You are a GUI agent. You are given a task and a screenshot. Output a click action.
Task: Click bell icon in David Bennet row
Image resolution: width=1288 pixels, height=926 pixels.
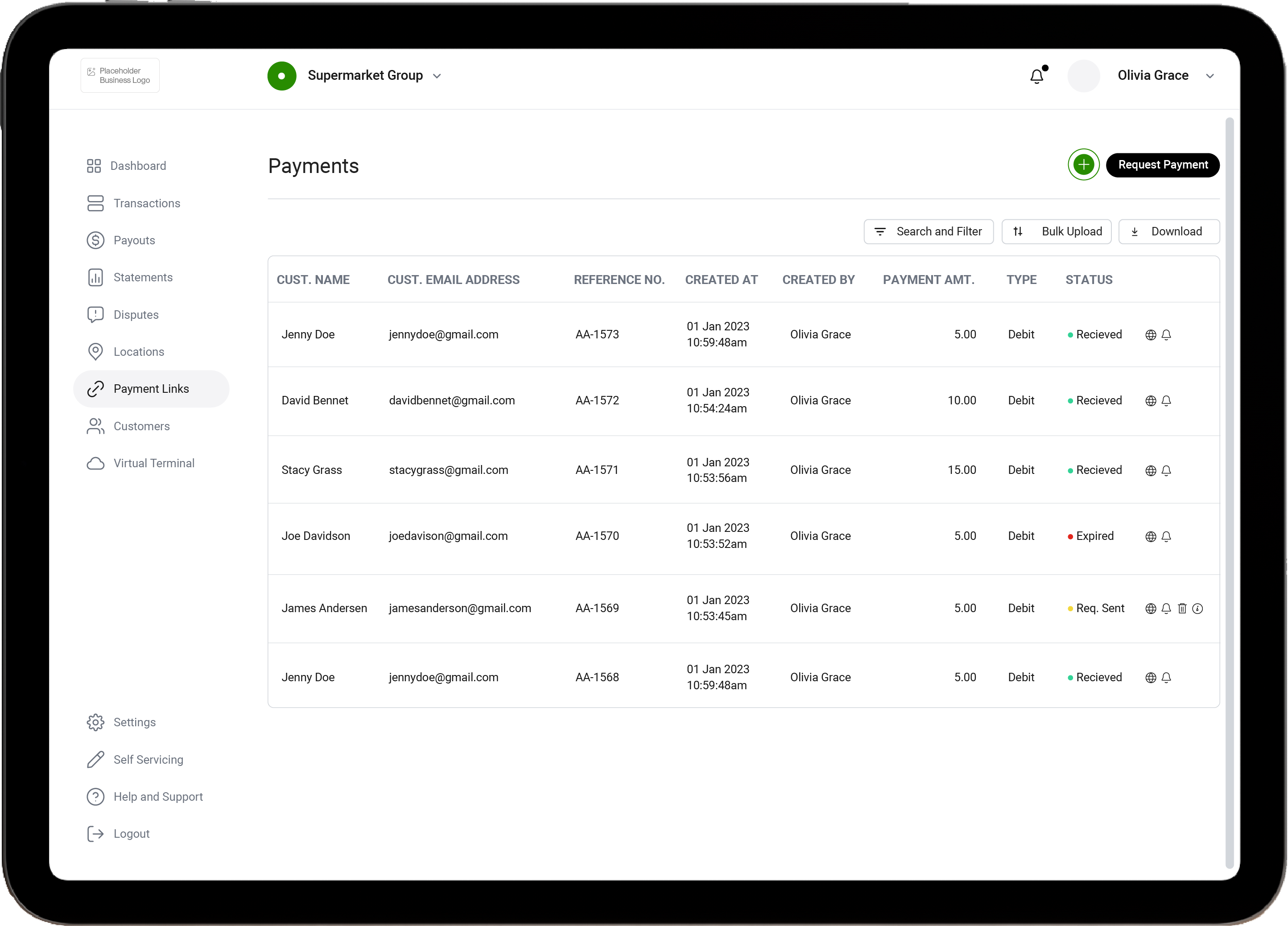(x=1166, y=401)
